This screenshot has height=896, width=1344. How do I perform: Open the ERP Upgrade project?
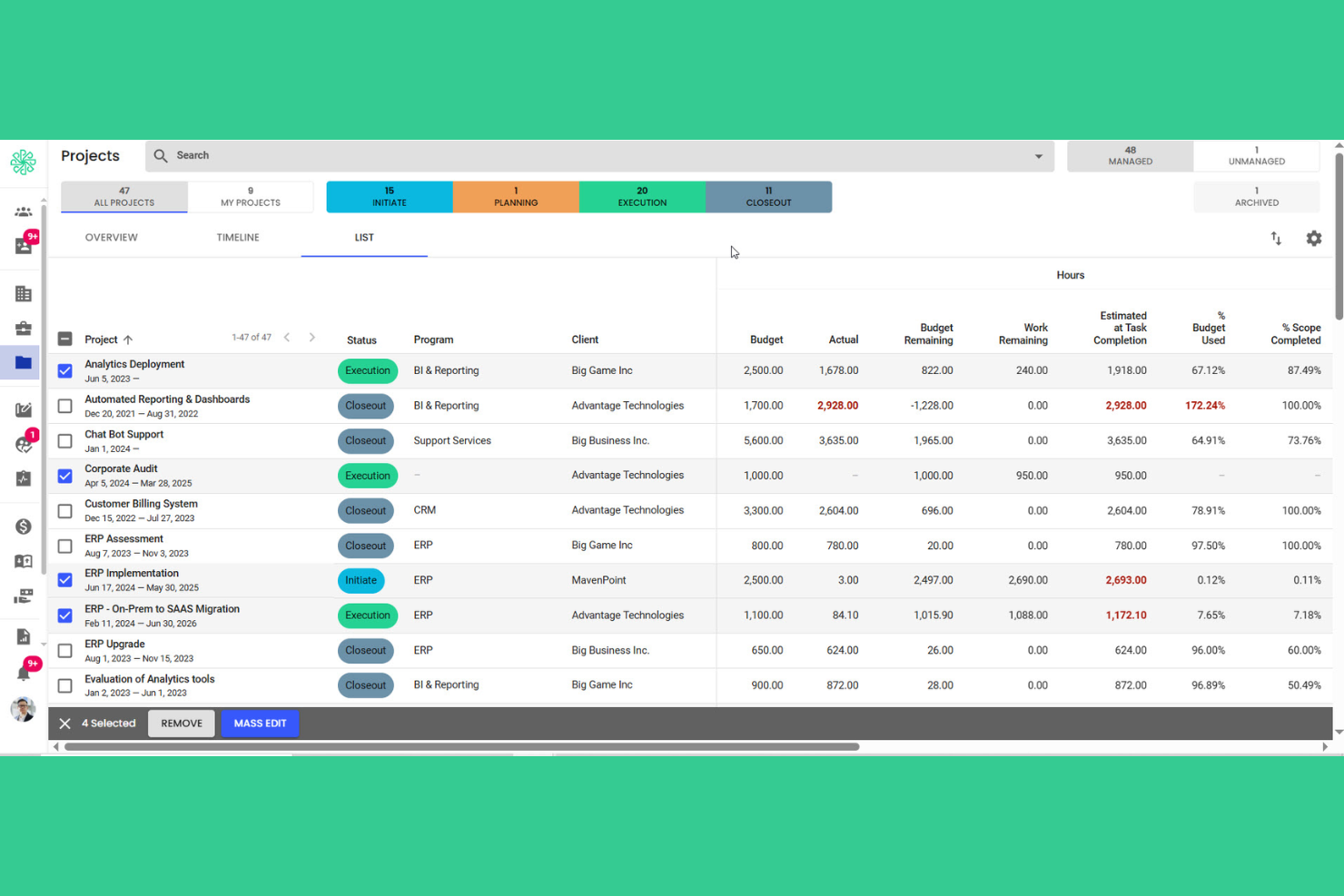coord(114,645)
